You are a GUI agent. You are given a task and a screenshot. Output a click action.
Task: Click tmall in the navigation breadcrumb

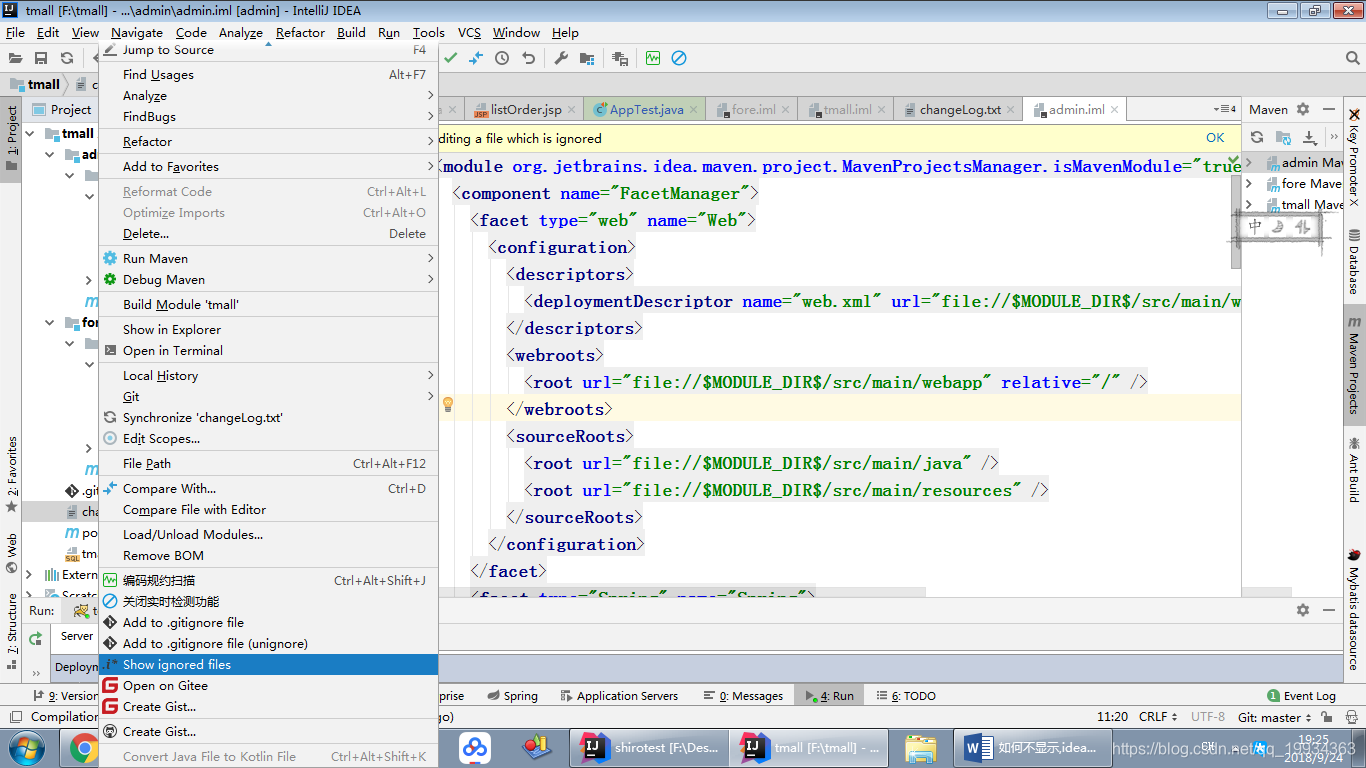click(x=35, y=84)
